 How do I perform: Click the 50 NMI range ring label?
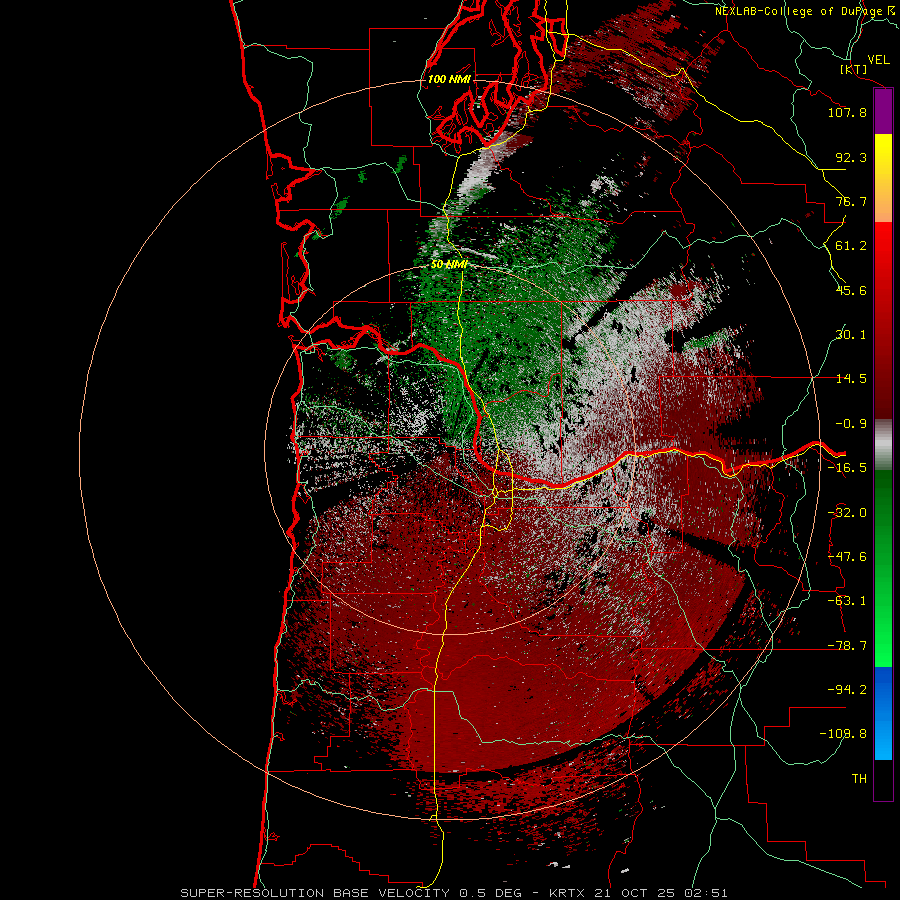click(x=449, y=265)
